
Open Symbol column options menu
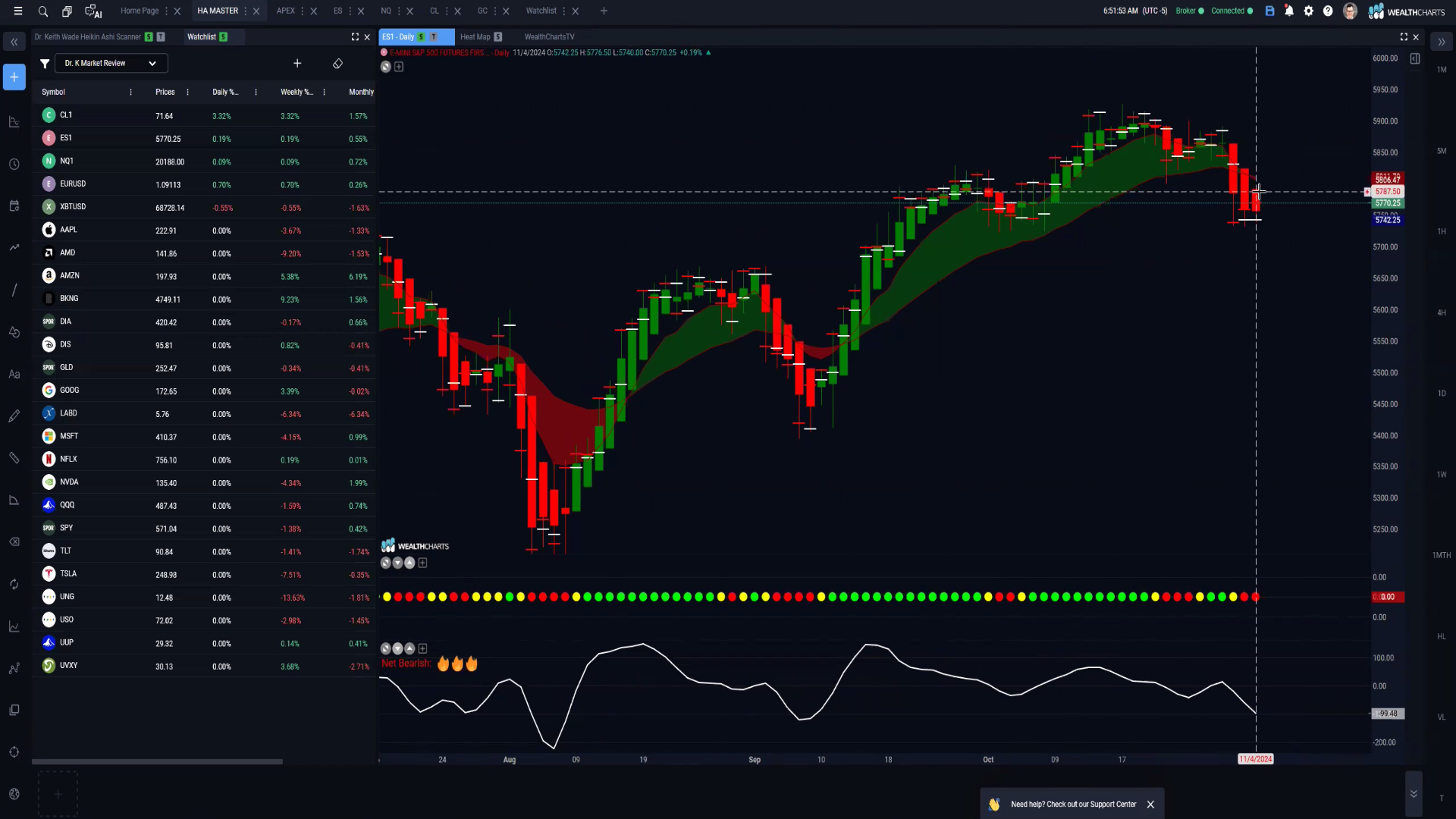click(x=130, y=93)
